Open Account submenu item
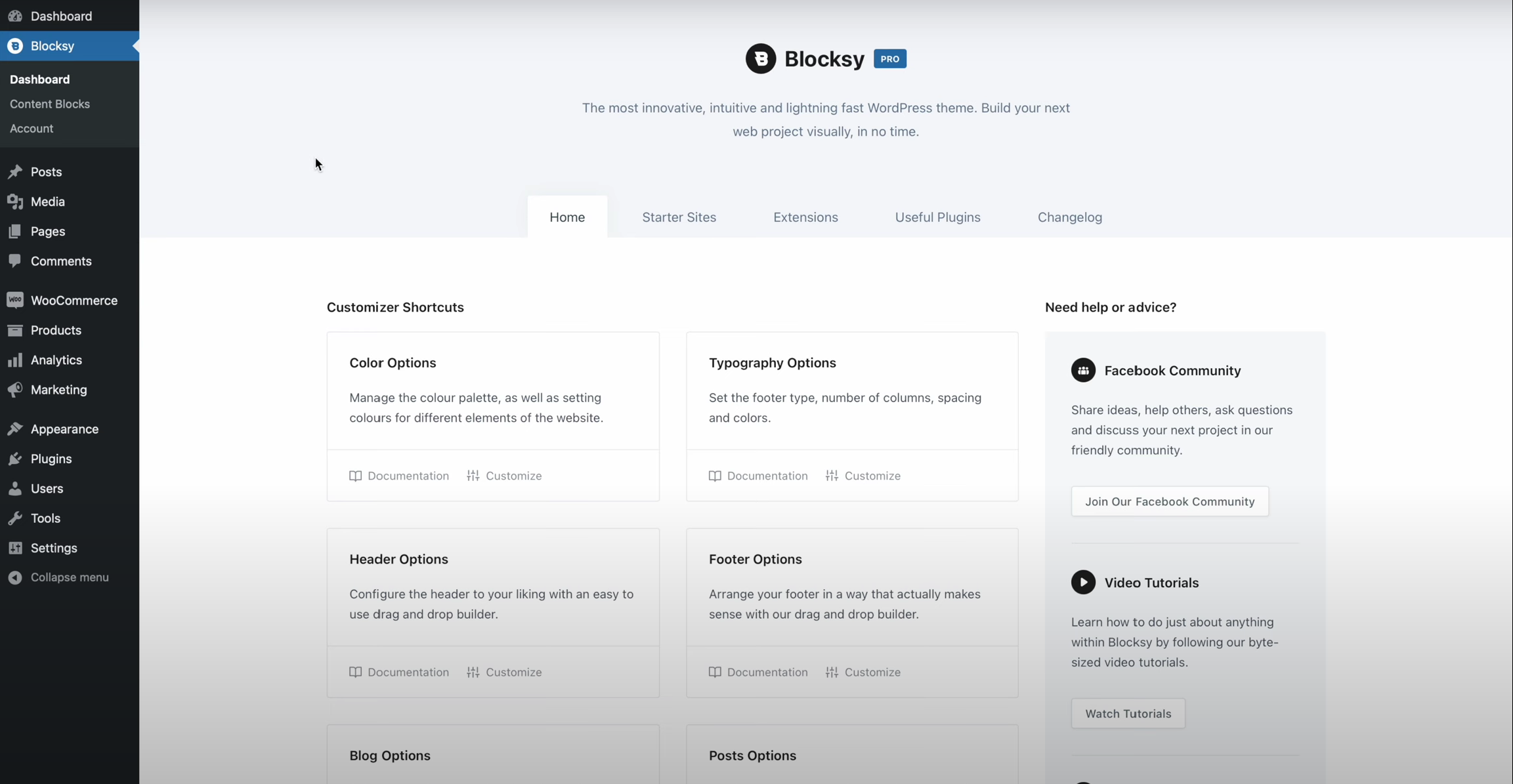1513x784 pixels. 32,129
